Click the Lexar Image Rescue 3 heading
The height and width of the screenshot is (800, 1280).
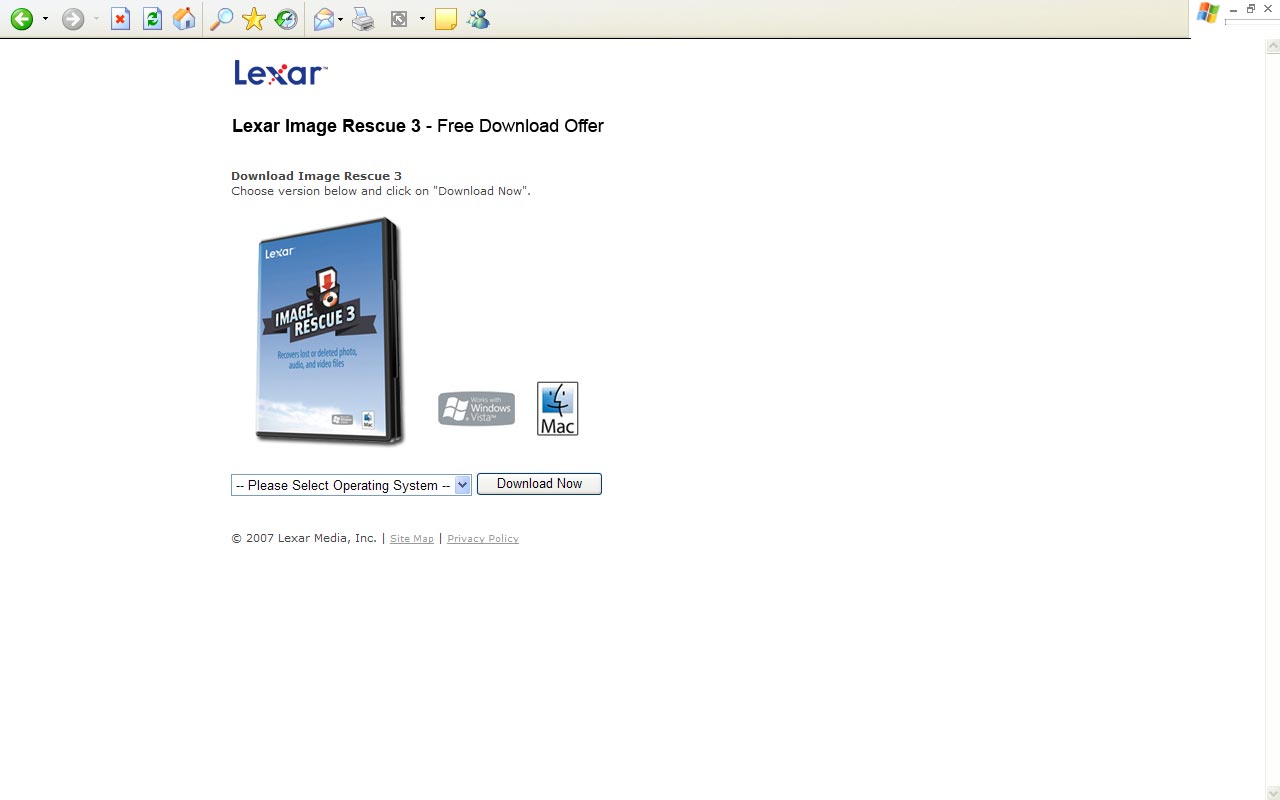[x=418, y=126]
